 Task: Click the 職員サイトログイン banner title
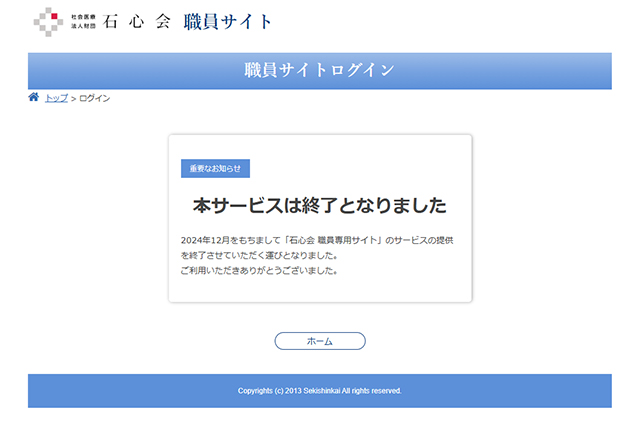point(319,70)
